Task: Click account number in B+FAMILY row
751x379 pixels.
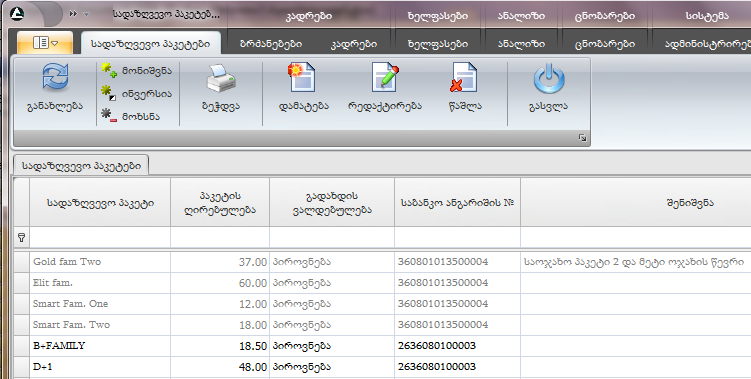Action: point(457,346)
